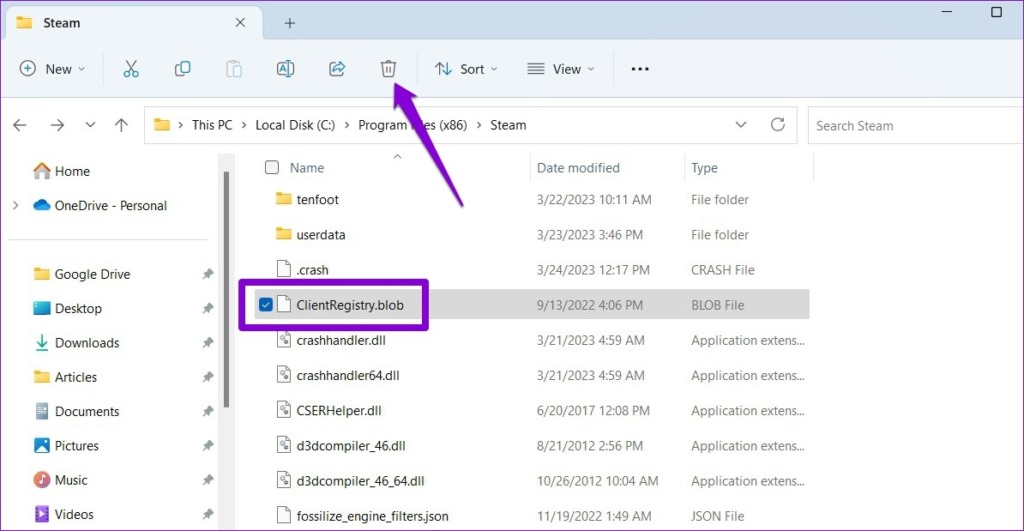Expand chevron after This PC breadcrumb
This screenshot has height=531, width=1024.
point(244,125)
